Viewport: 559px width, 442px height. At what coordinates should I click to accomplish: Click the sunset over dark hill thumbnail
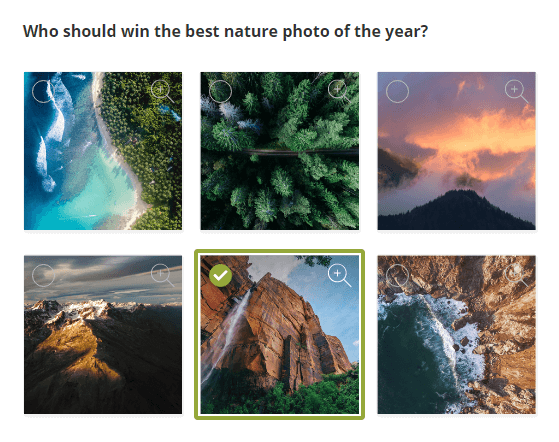(x=457, y=151)
